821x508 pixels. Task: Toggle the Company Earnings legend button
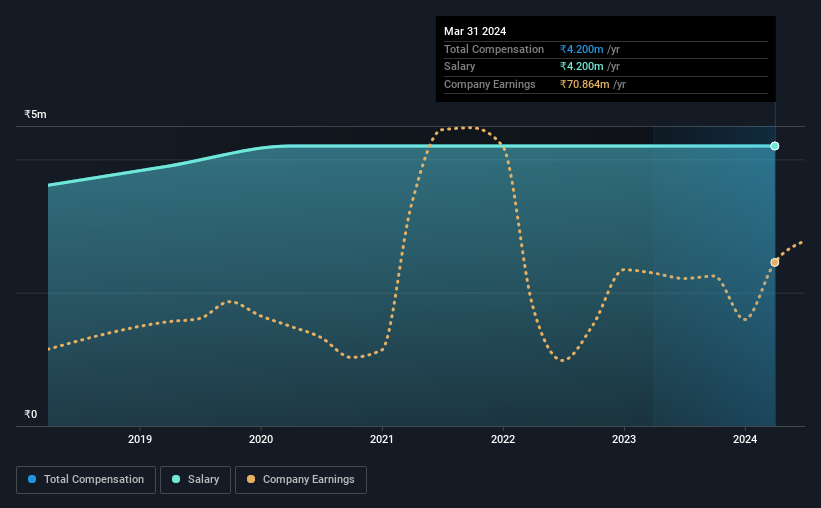coord(301,480)
